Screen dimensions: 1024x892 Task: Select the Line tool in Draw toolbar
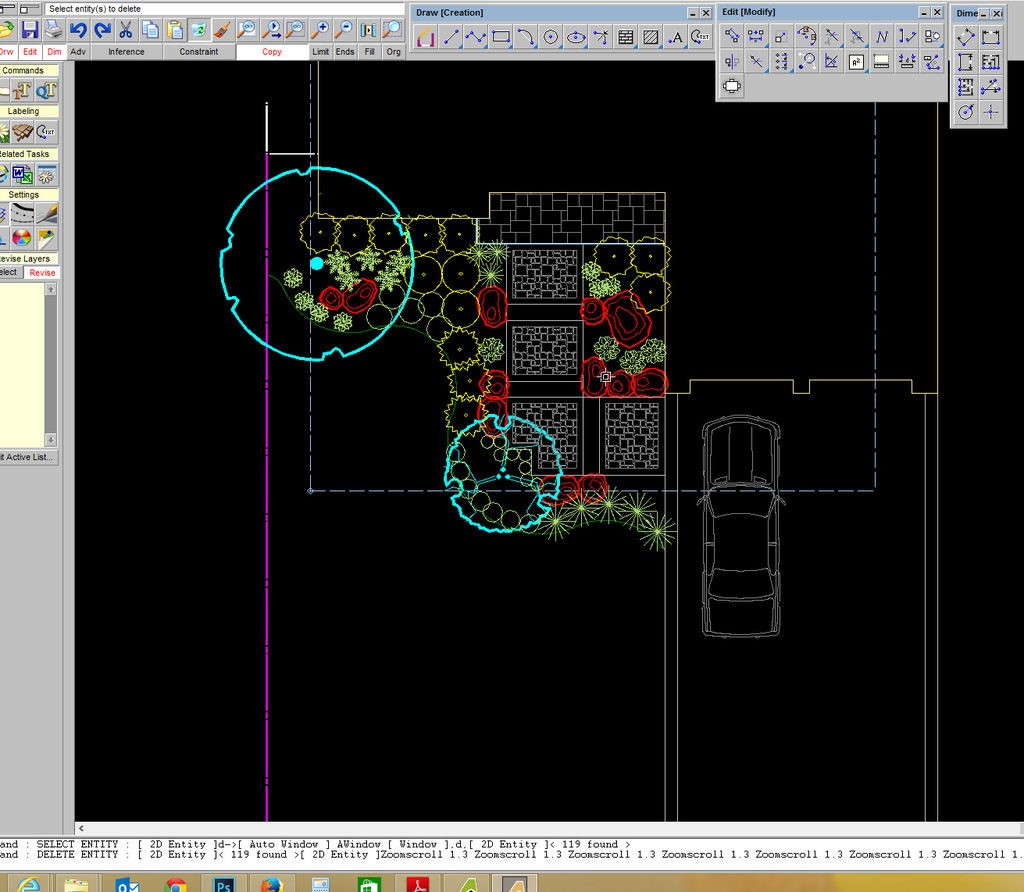[451, 37]
